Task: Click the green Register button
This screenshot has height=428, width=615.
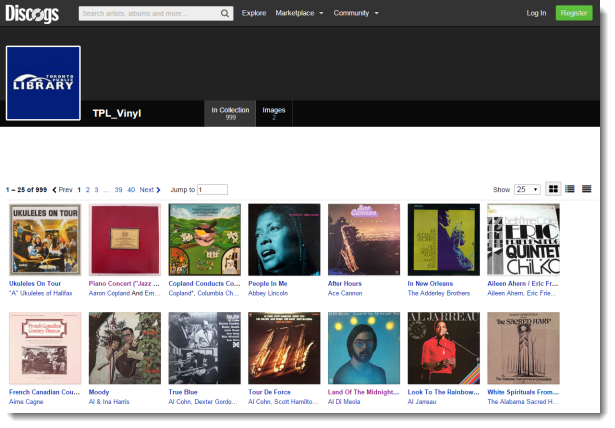Action: pos(574,13)
